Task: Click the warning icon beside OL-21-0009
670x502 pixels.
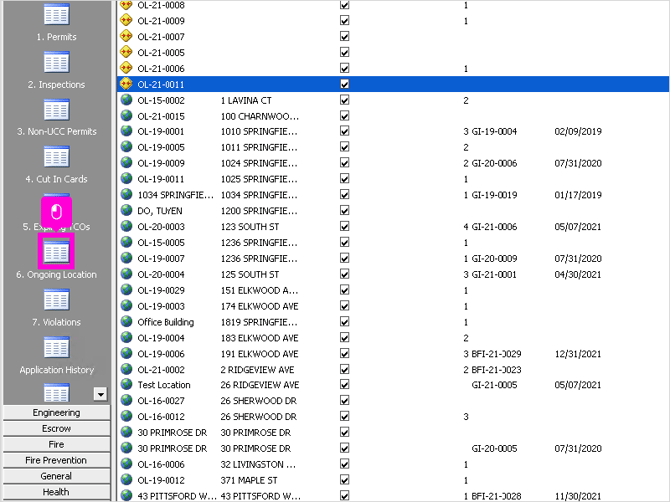Action: (126, 20)
